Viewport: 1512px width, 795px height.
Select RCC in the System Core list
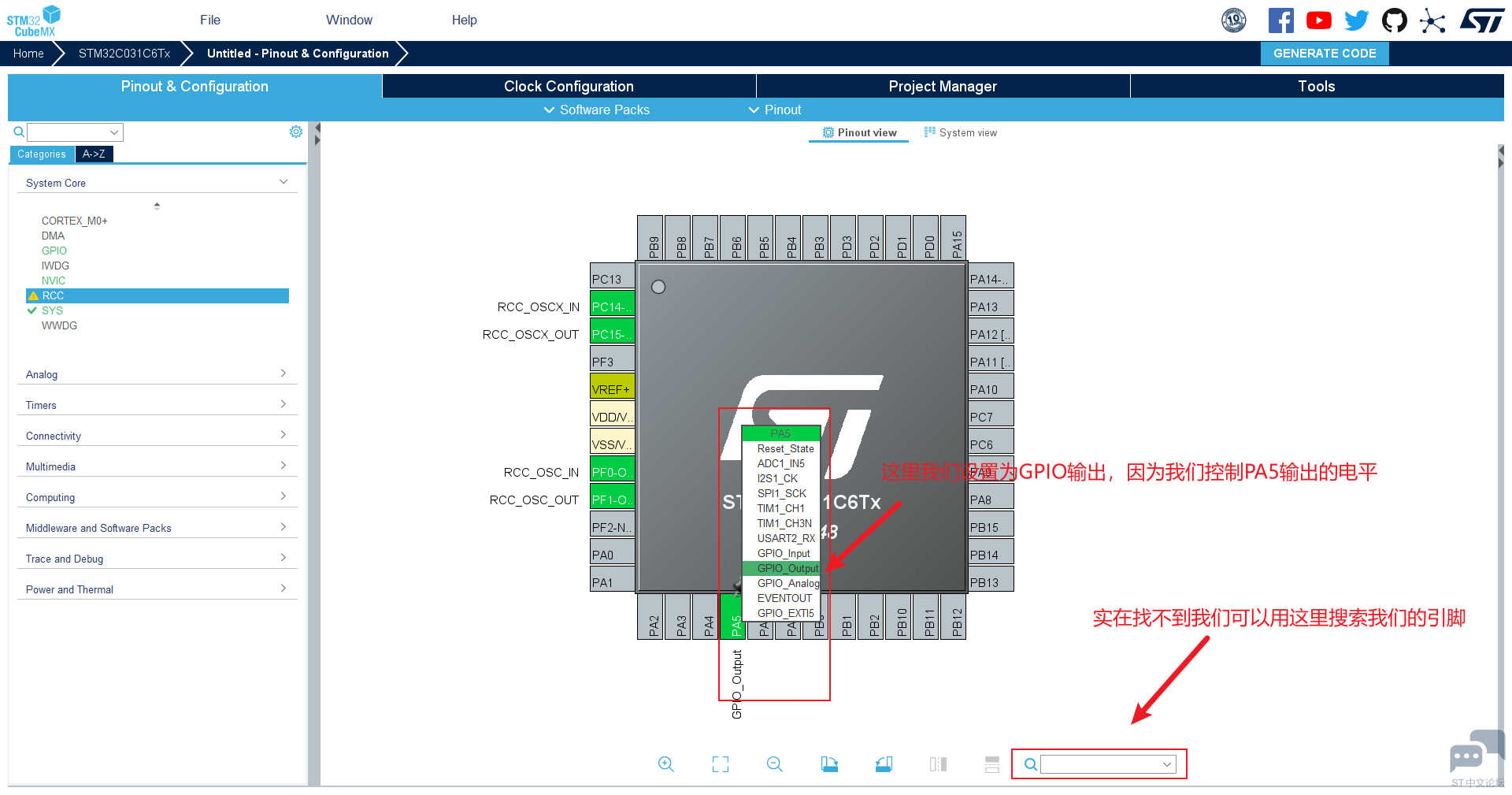[x=157, y=295]
